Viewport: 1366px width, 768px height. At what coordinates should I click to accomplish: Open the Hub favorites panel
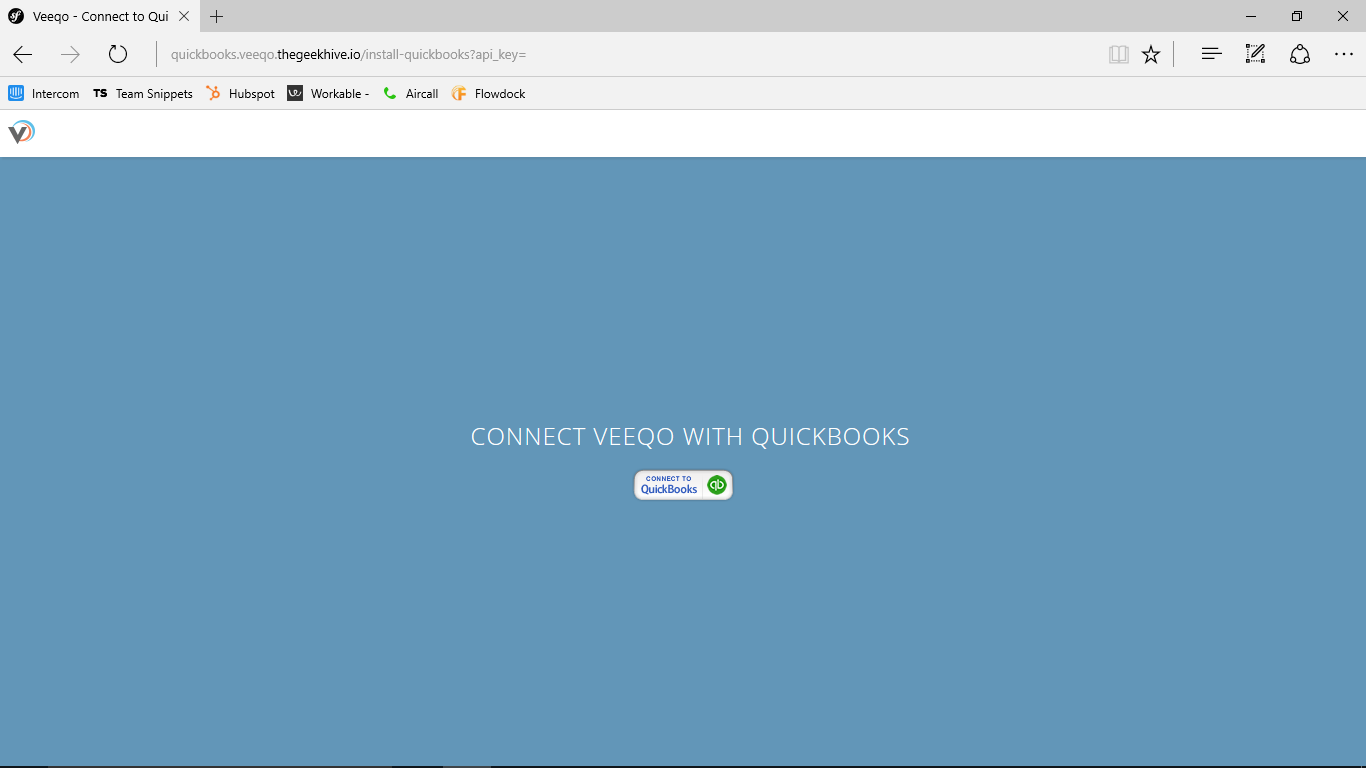pos(1210,54)
